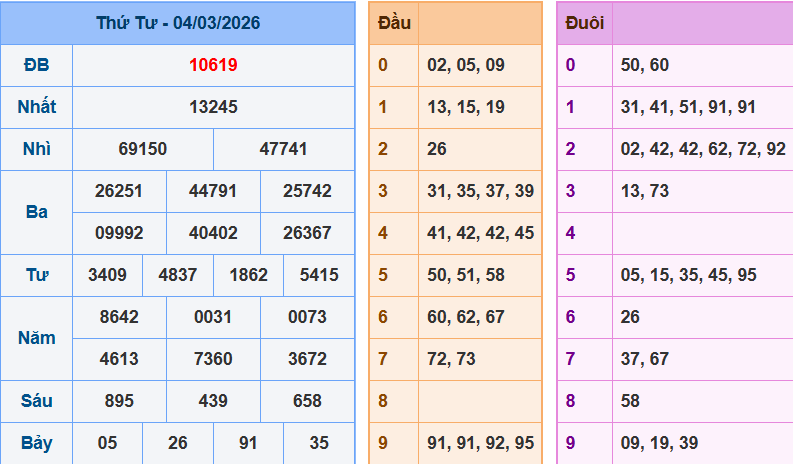Click the first prize number 13245
The width and height of the screenshot is (793, 466).
coord(213,107)
